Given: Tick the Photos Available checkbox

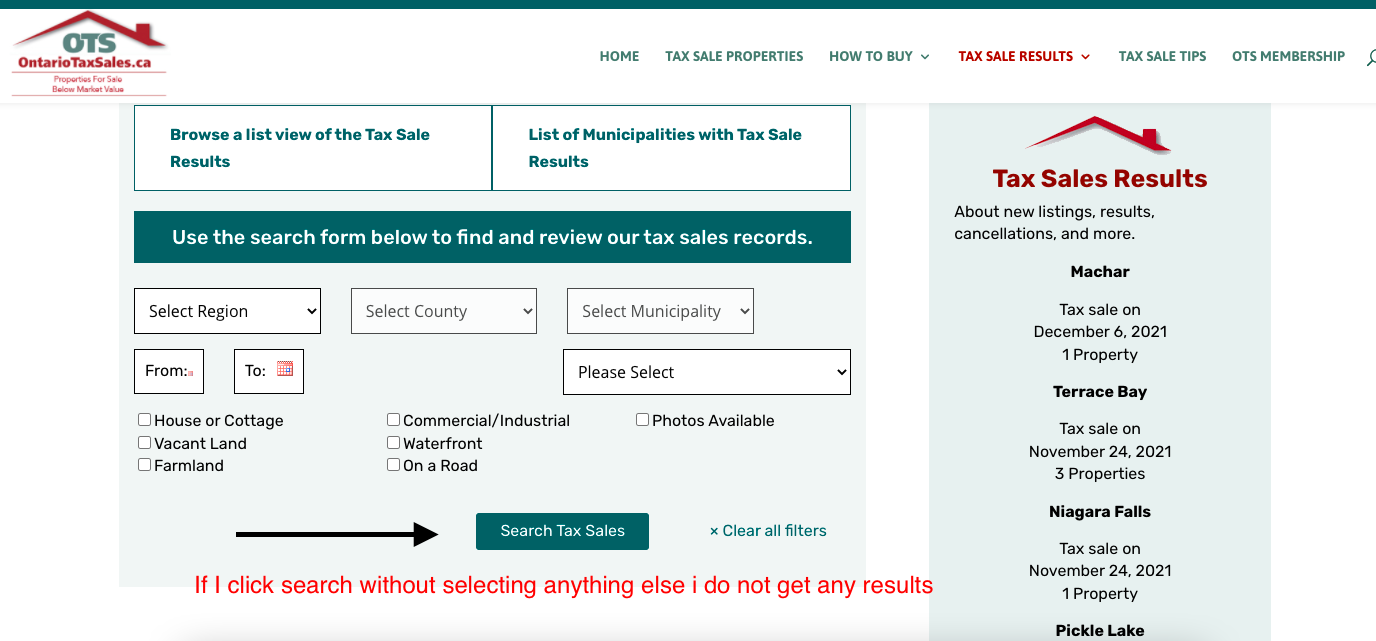Looking at the screenshot, I should pyautogui.click(x=643, y=420).
